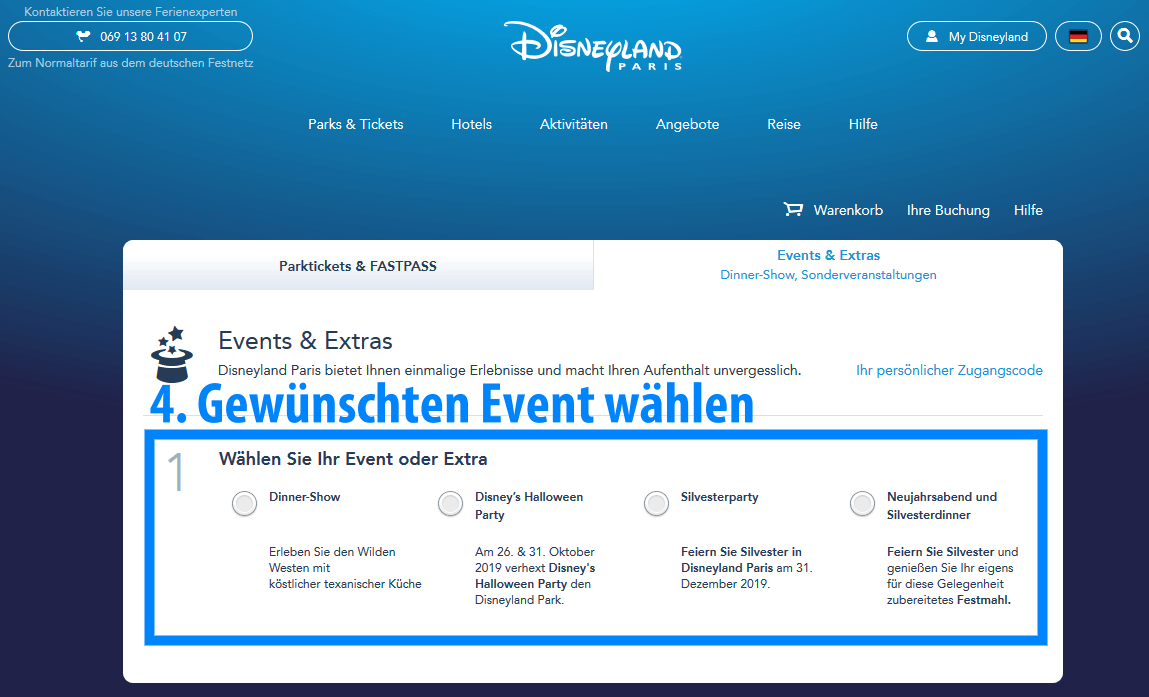Select the Silvesterparty radio button

point(656,504)
